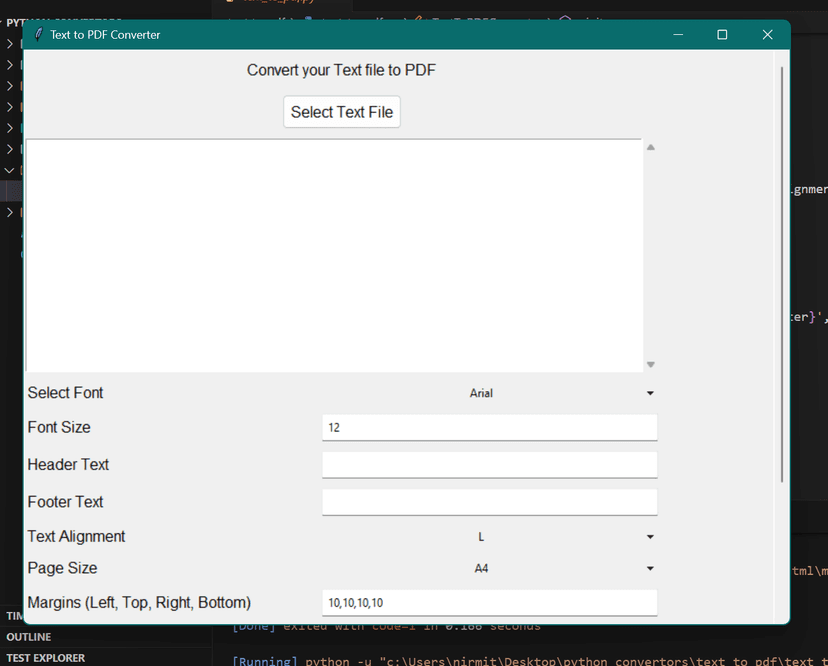The image size is (828, 666).
Task: Focus the Footer Text input field
Action: pos(489,502)
